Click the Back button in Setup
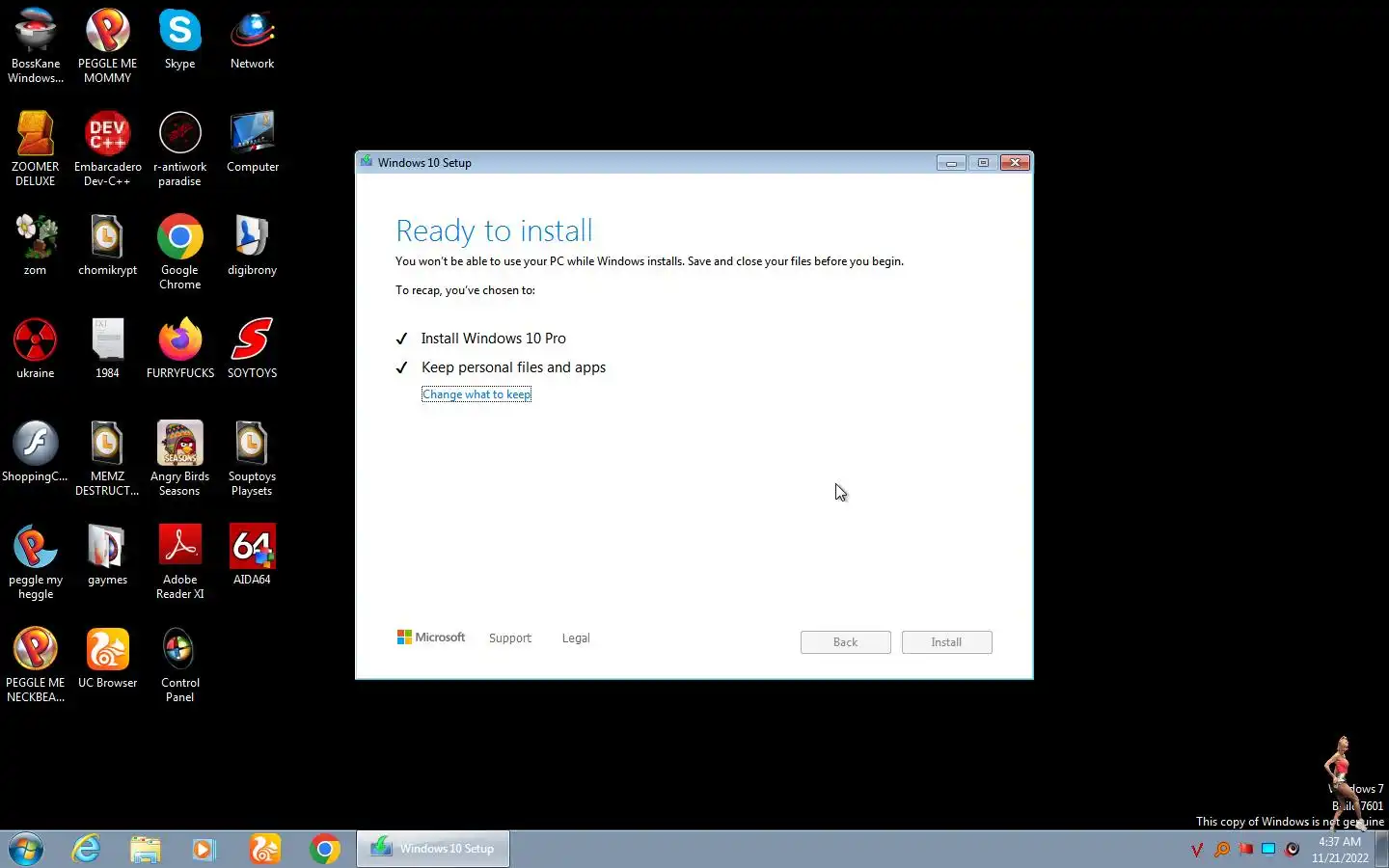Viewport: 1389px width, 868px height. point(845,642)
